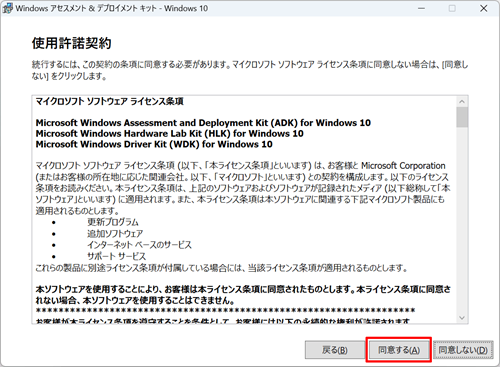The image size is (500, 367).
Task: Accept the license with 同意する(A)
Action: coord(399,350)
